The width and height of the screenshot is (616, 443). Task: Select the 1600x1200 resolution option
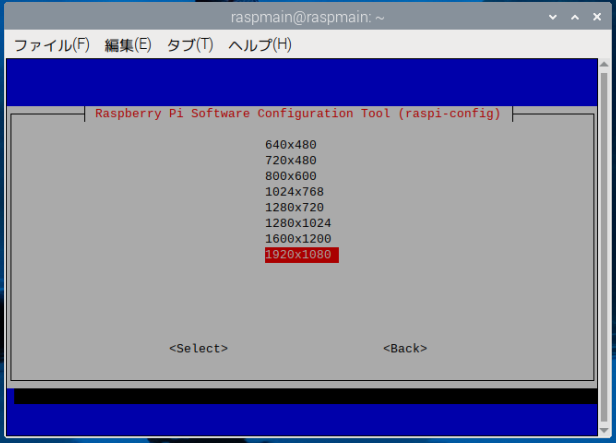pos(298,239)
